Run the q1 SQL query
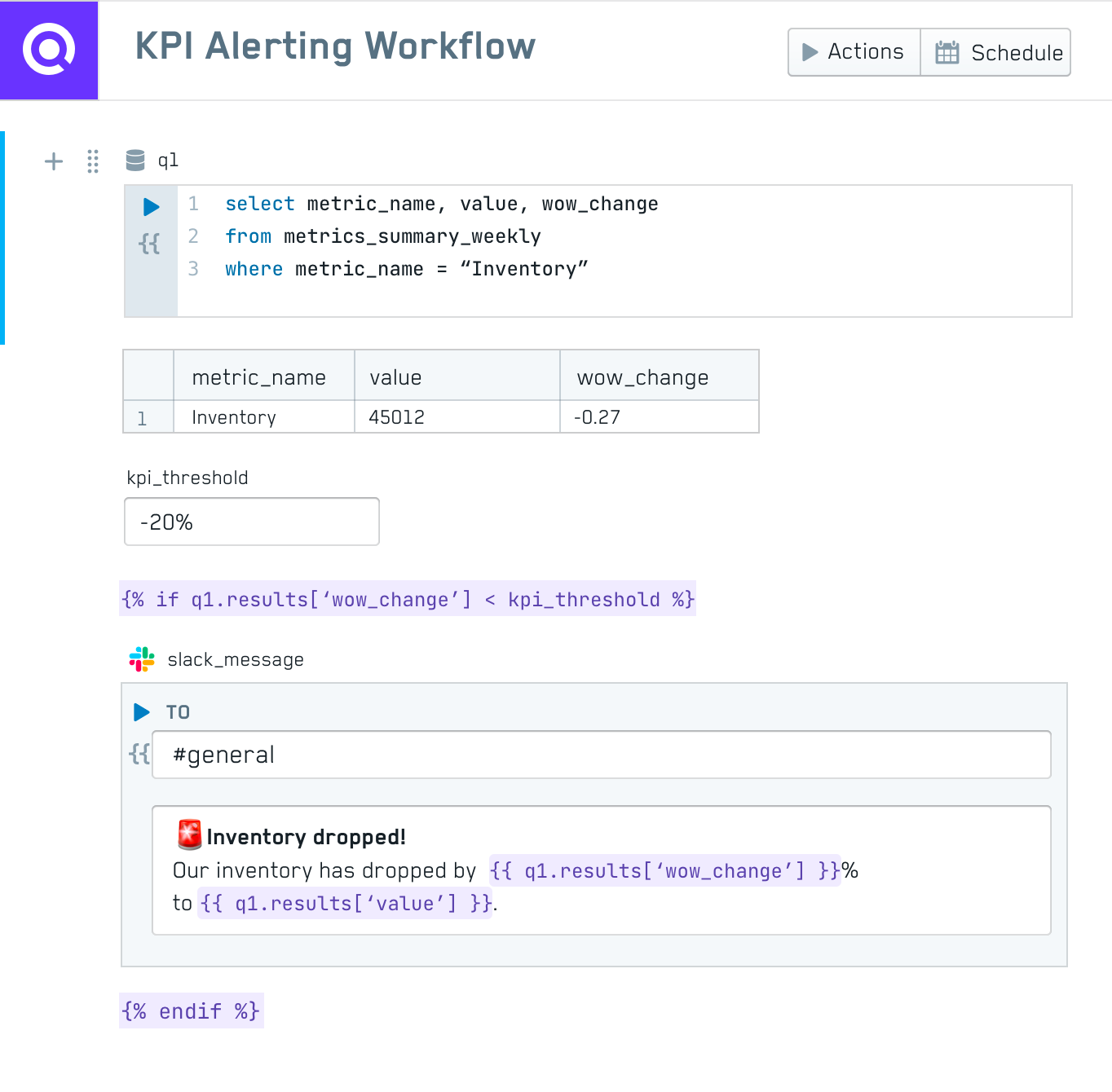 pyautogui.click(x=151, y=207)
